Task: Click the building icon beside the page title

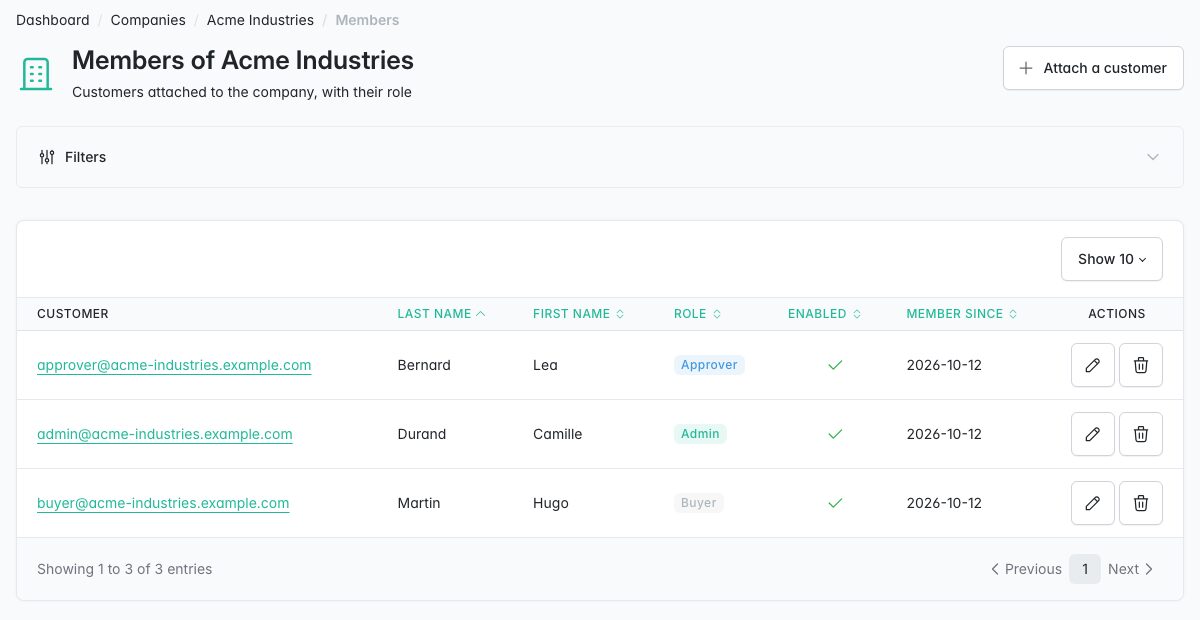Action: pyautogui.click(x=36, y=74)
